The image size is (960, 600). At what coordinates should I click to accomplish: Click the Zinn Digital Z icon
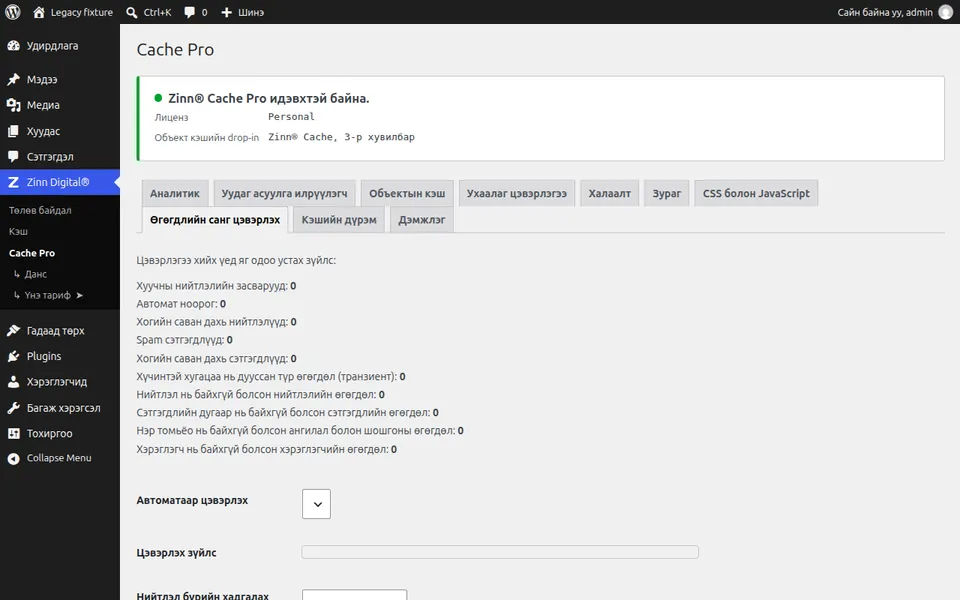pos(13,182)
